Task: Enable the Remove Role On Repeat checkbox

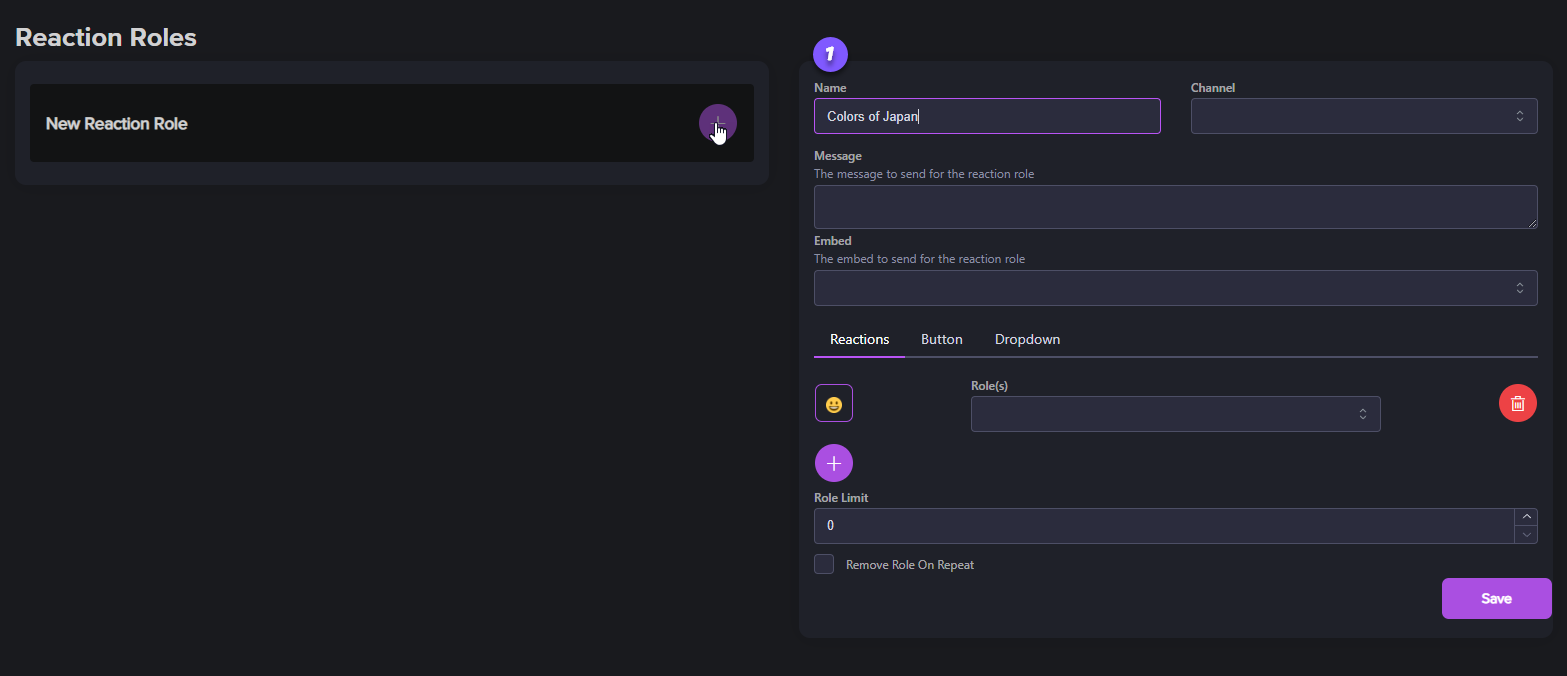Action: pyautogui.click(x=824, y=564)
